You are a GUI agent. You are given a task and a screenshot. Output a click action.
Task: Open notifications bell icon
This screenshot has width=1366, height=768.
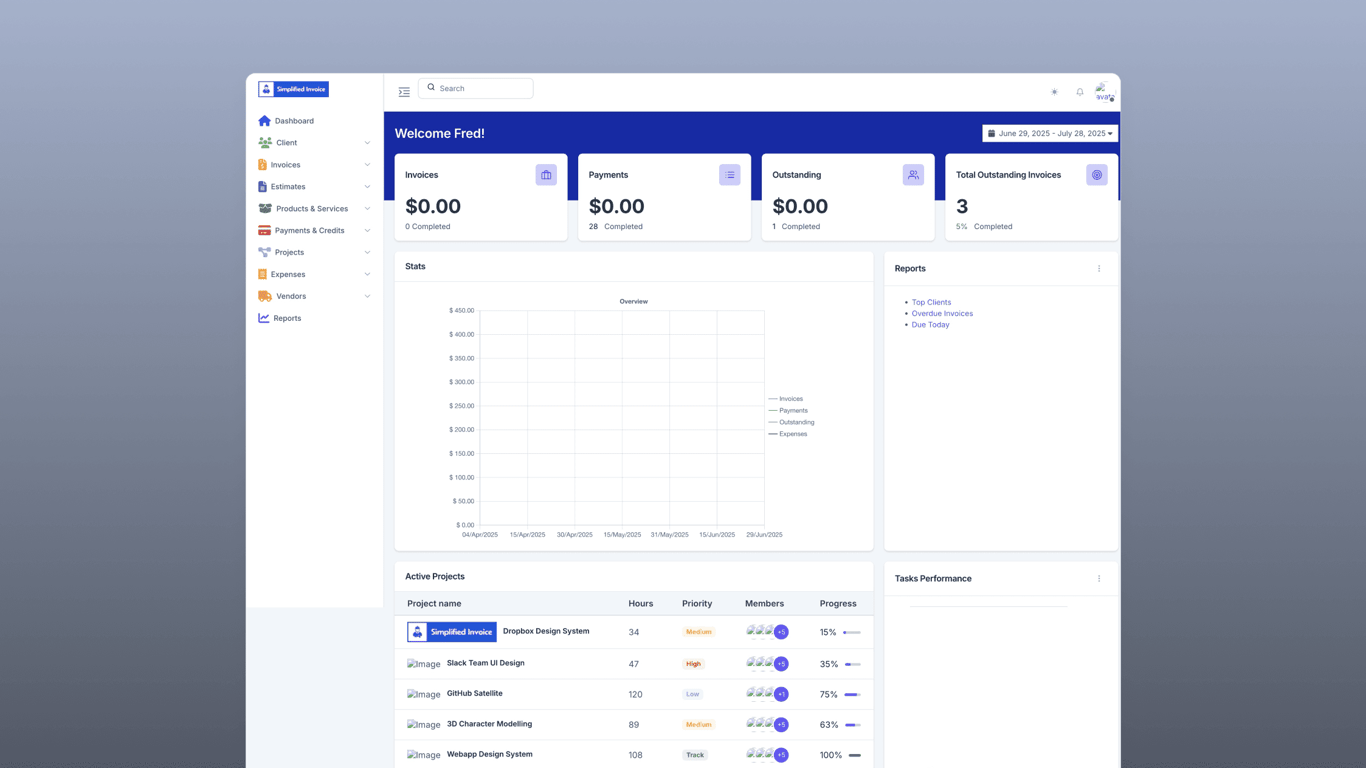[1080, 92]
